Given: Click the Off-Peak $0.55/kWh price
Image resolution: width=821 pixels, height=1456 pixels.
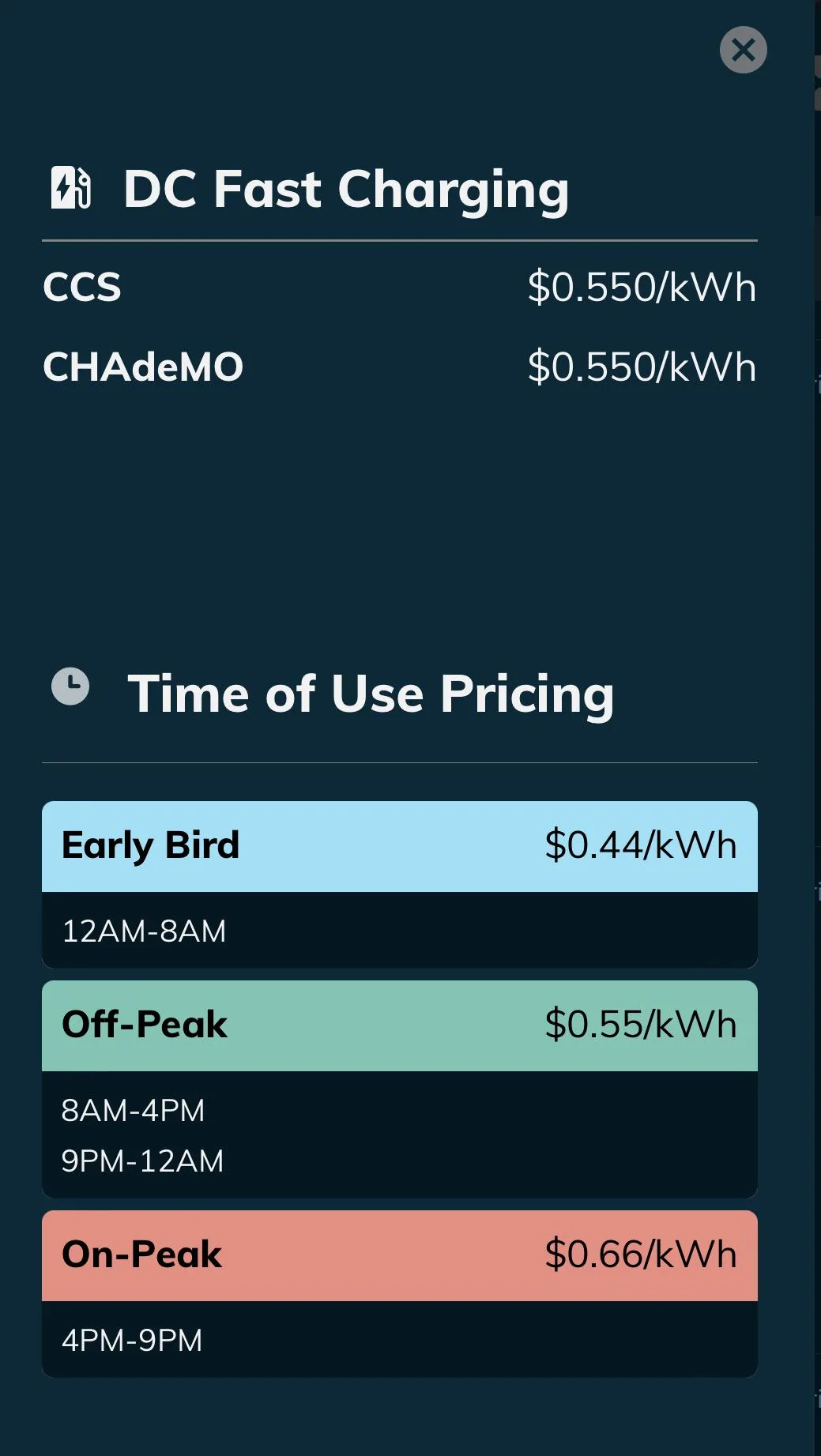Looking at the screenshot, I should coord(640,1025).
